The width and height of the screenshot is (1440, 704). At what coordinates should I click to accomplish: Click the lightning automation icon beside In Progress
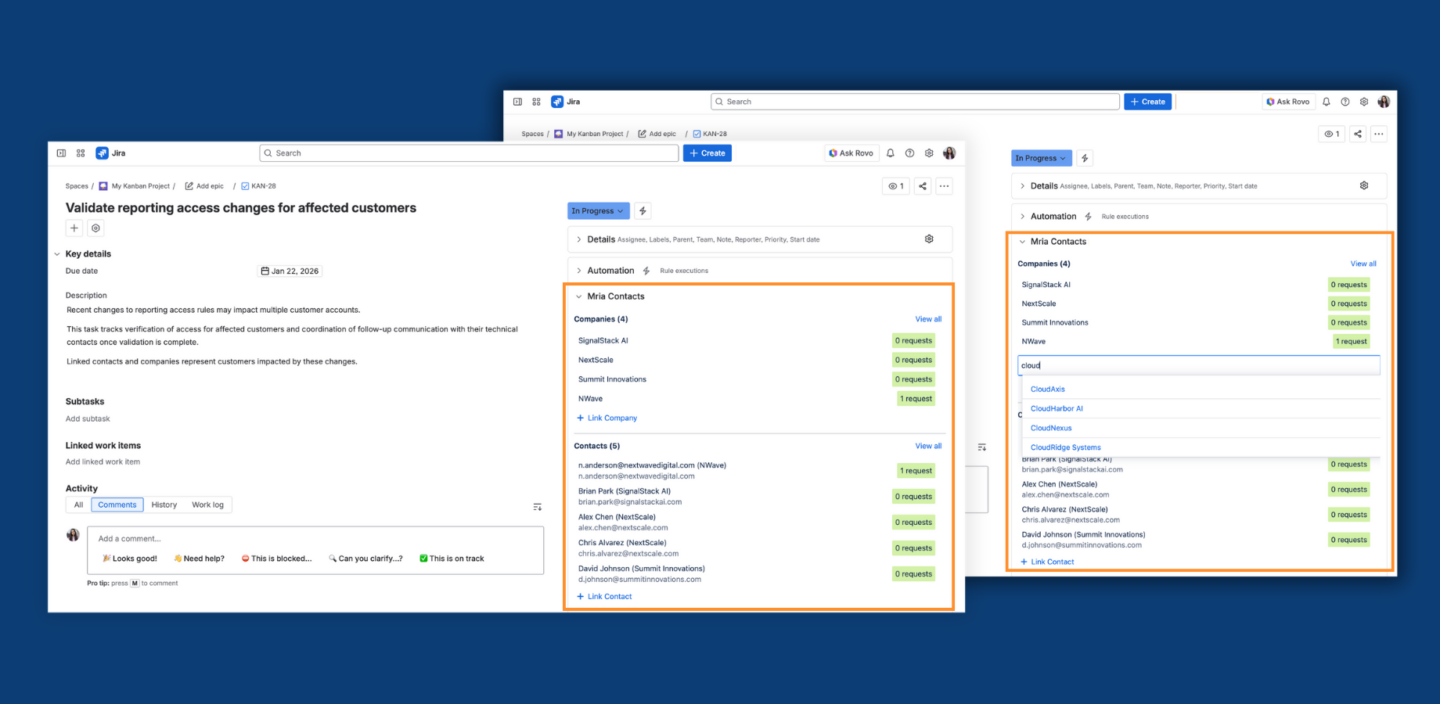pos(641,210)
